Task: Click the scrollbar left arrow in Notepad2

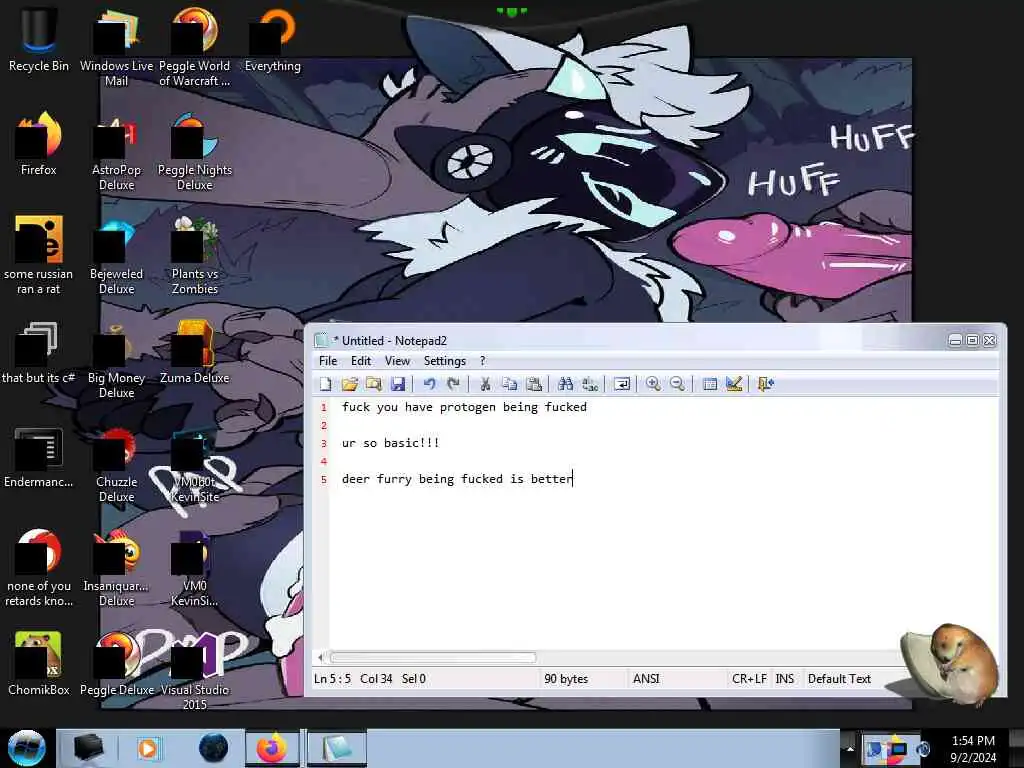Action: pyautogui.click(x=321, y=658)
